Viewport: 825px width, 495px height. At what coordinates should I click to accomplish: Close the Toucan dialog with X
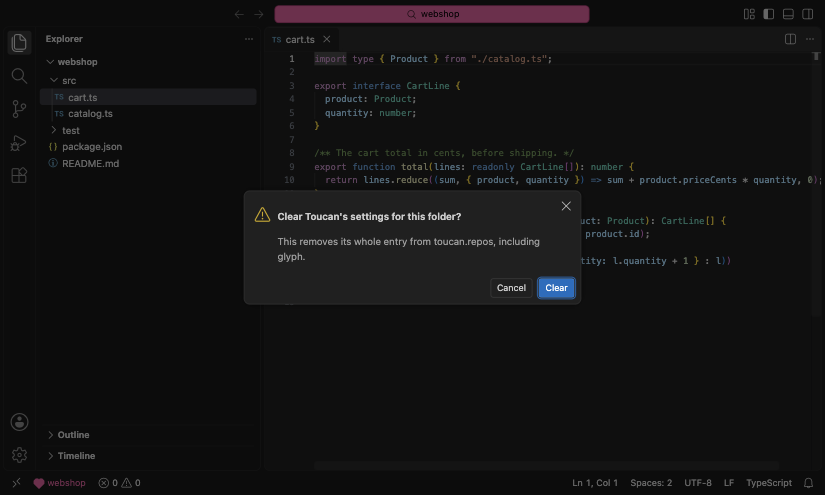(566, 206)
